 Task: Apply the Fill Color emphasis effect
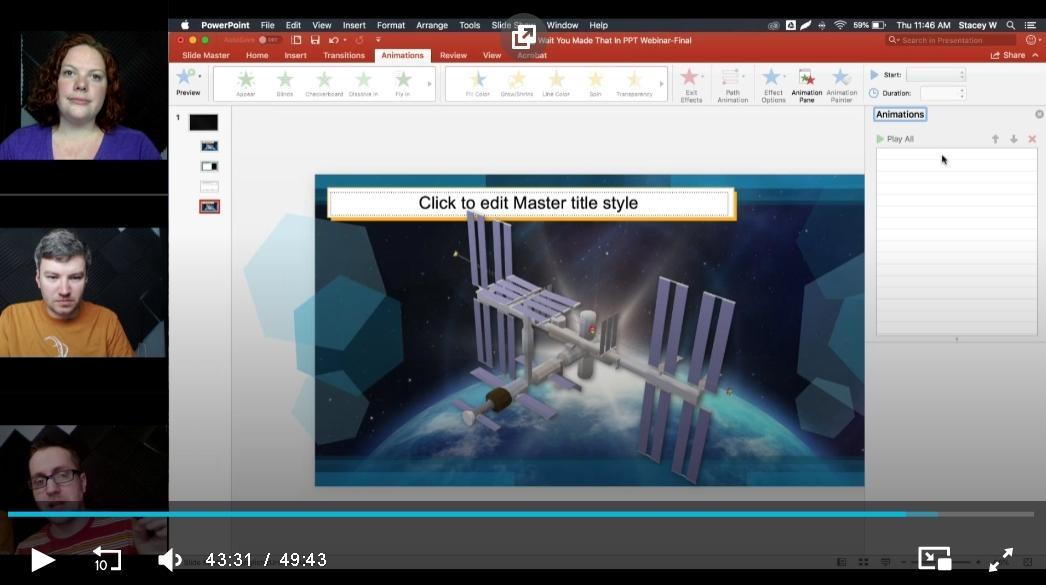[478, 84]
